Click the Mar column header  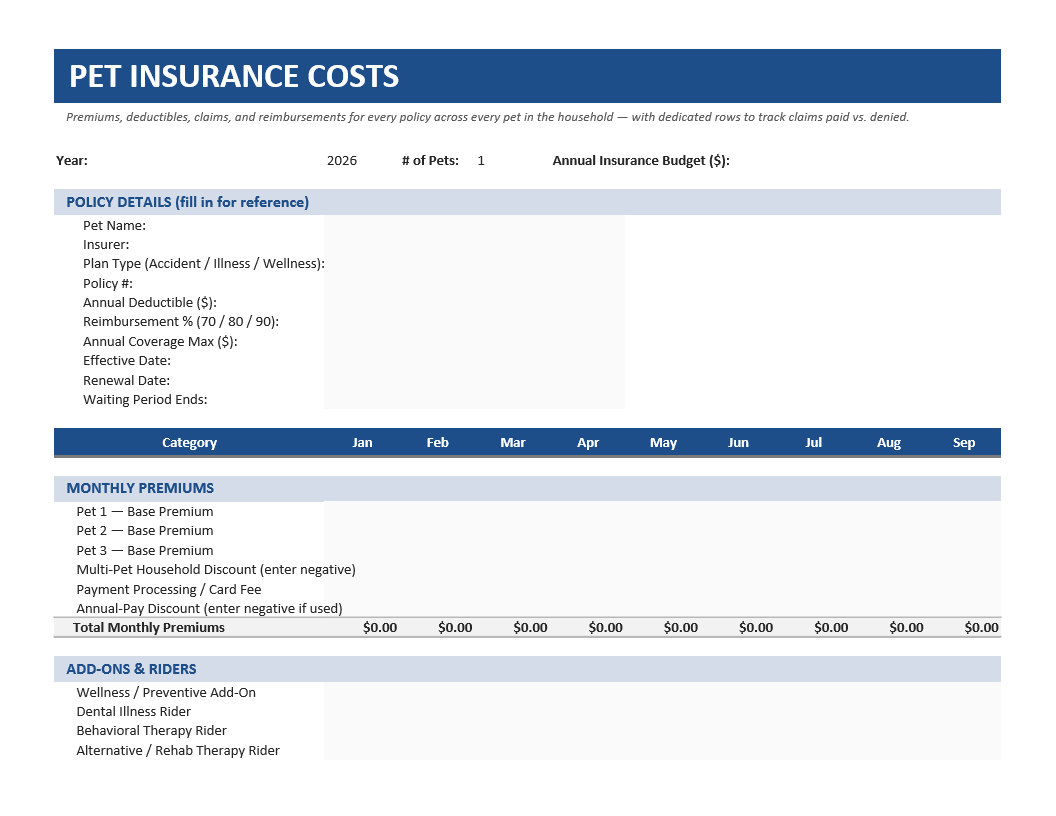pyautogui.click(x=513, y=442)
